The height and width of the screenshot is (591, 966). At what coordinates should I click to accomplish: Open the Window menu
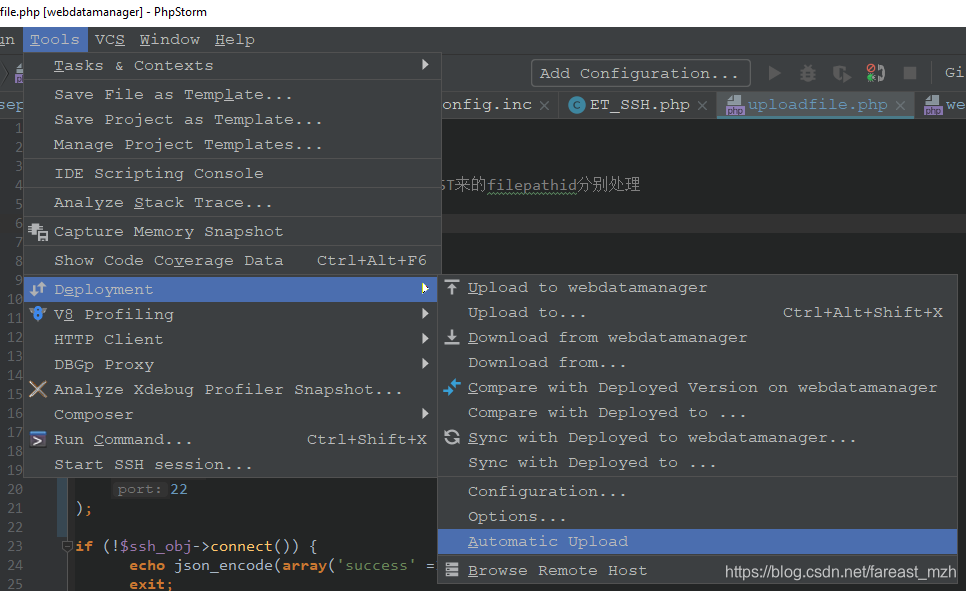[x=169, y=39]
